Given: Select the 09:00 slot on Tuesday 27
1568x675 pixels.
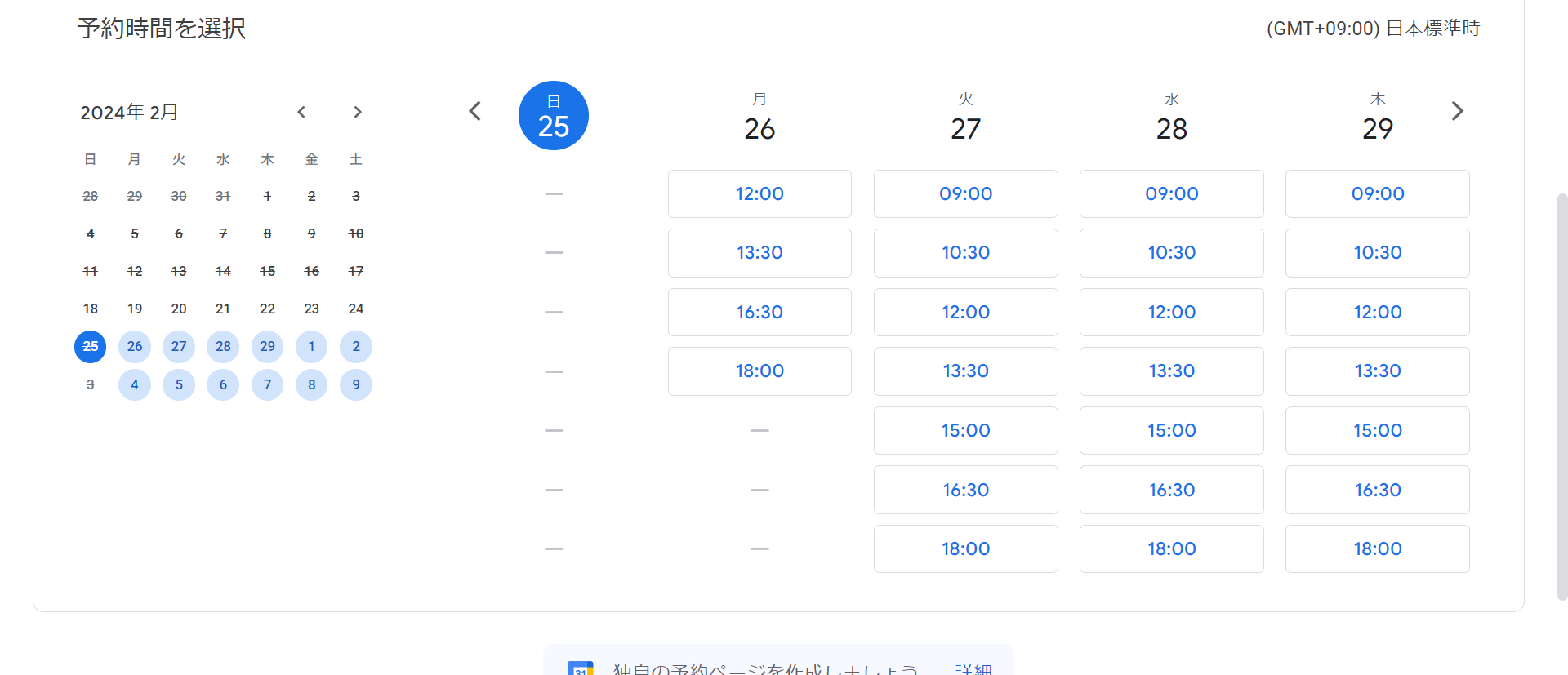Looking at the screenshot, I should [x=965, y=193].
